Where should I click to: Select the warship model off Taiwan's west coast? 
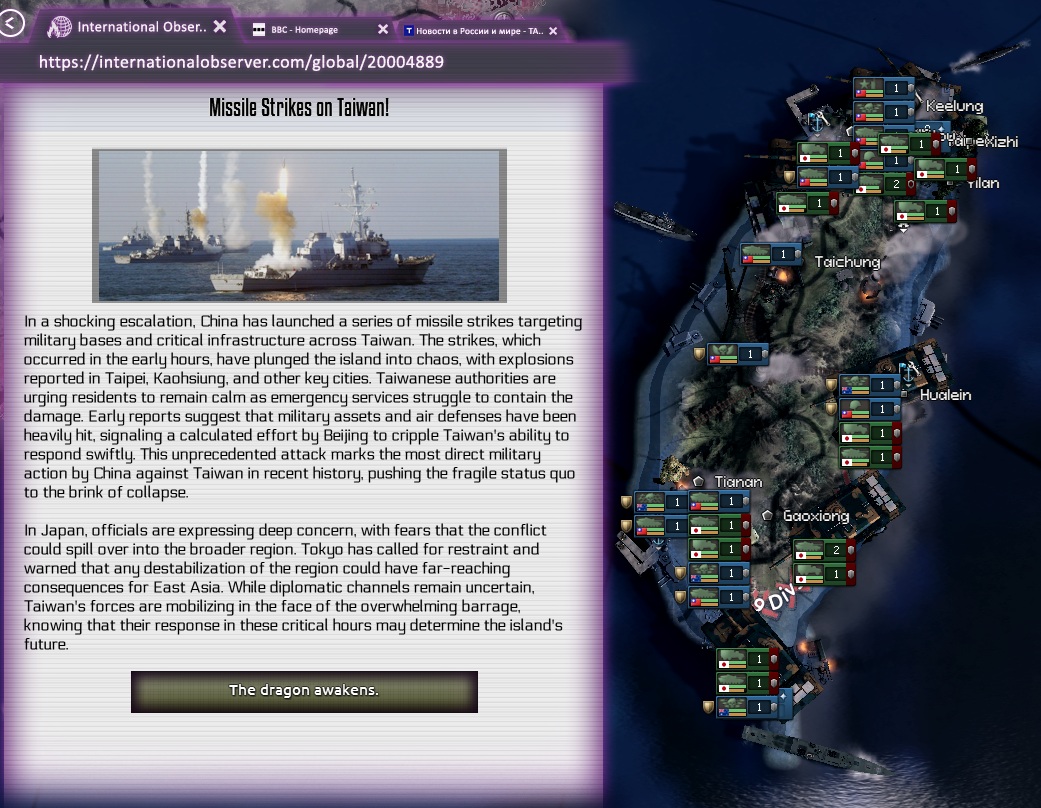[654, 220]
